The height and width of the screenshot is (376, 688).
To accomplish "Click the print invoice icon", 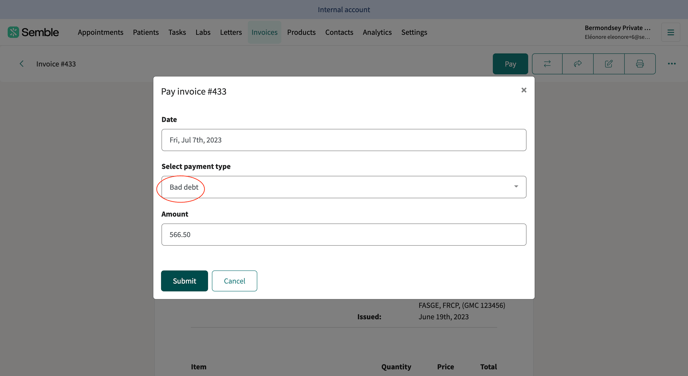I will click(640, 64).
